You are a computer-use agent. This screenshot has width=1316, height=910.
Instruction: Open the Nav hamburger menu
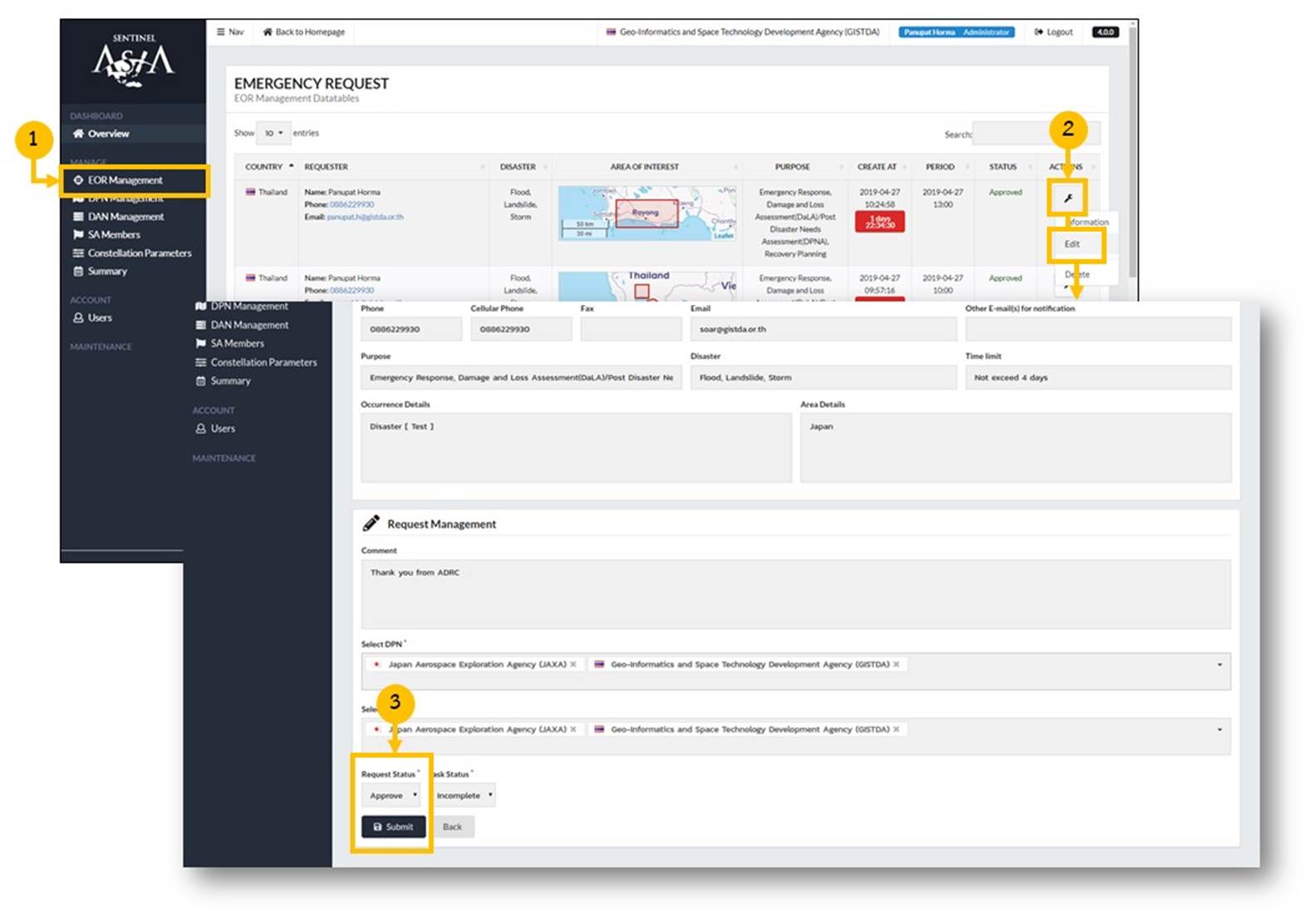tap(230, 32)
